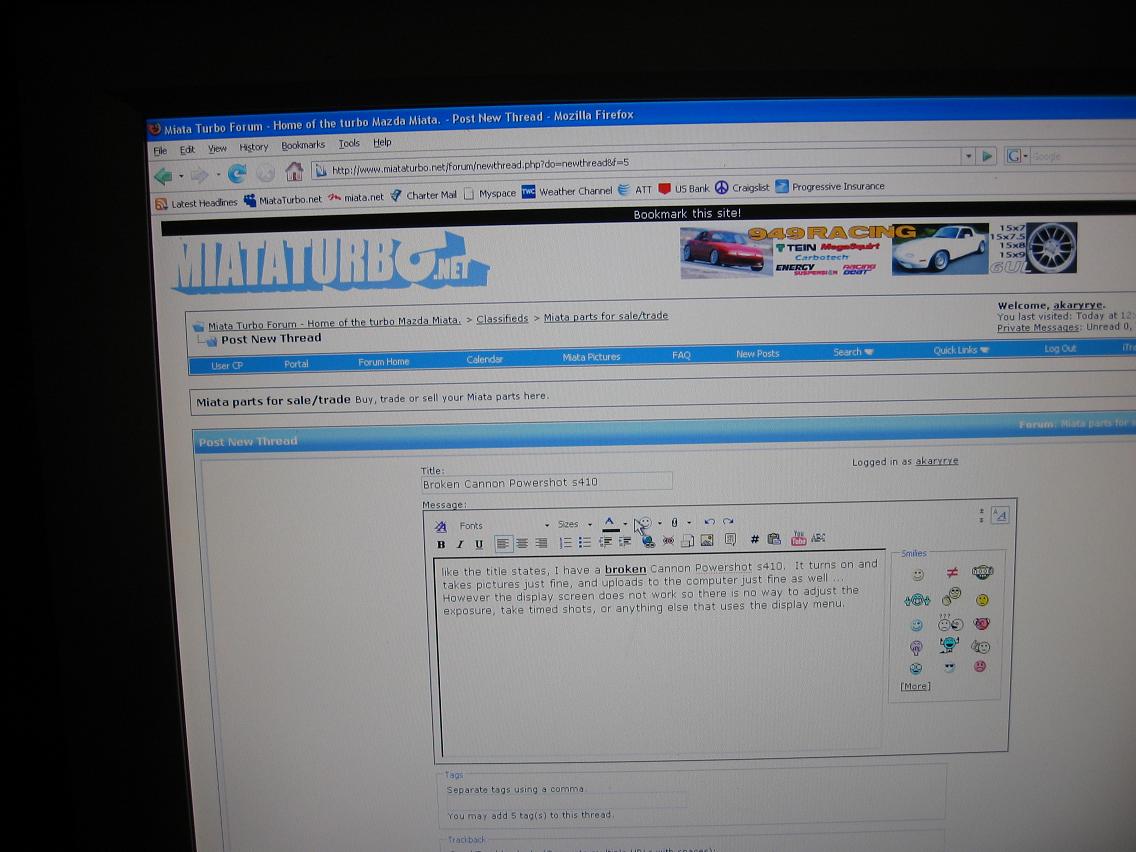Undo the last edit in message editor
Screen dimensions: 1136x852
pyautogui.click(x=709, y=522)
